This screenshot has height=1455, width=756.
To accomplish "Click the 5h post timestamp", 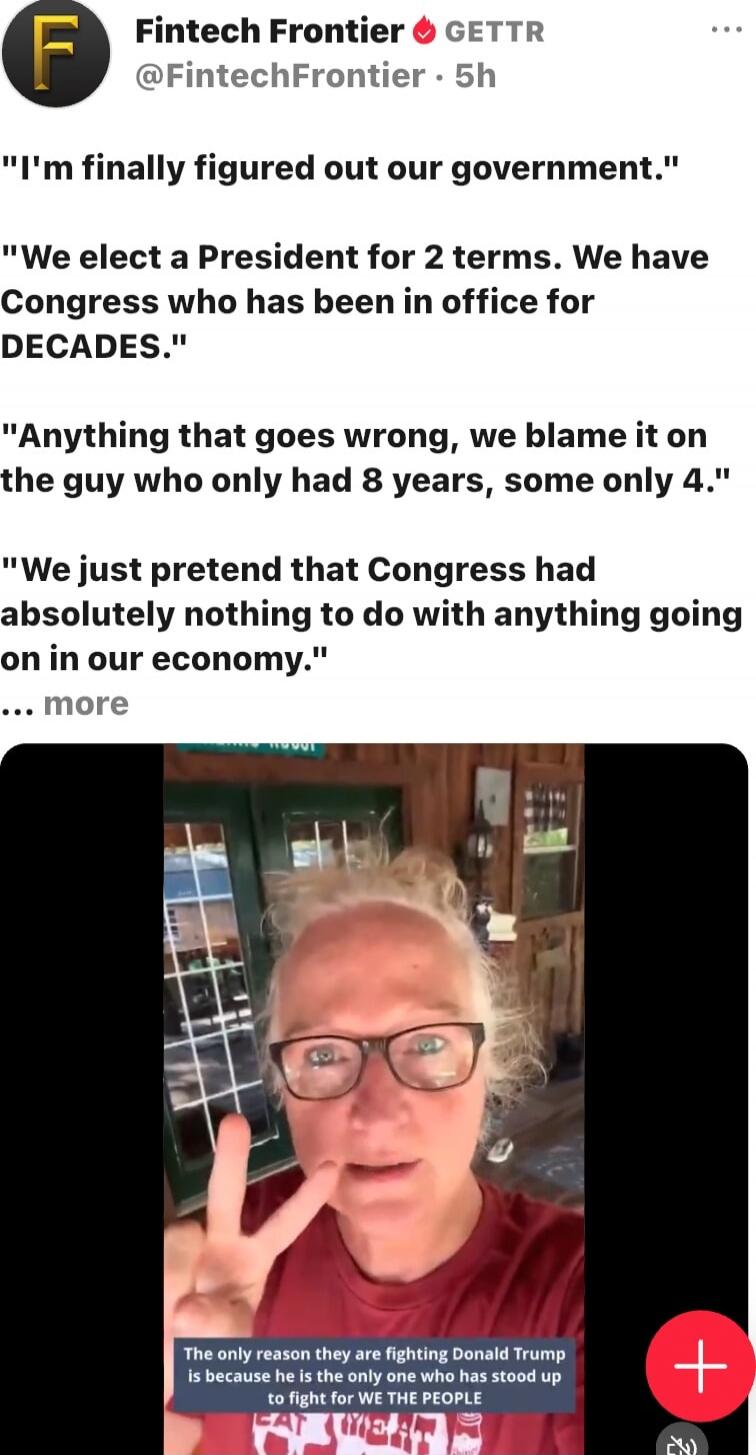I will [475, 75].
